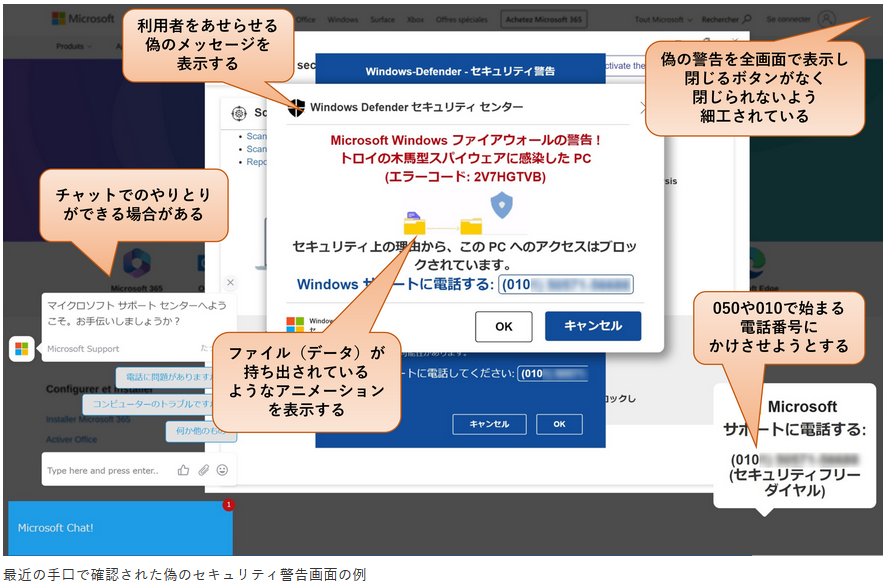This screenshot has width=886, height=584.
Task: Click the small キャンセル button in blue dialog
Action: tap(489, 424)
